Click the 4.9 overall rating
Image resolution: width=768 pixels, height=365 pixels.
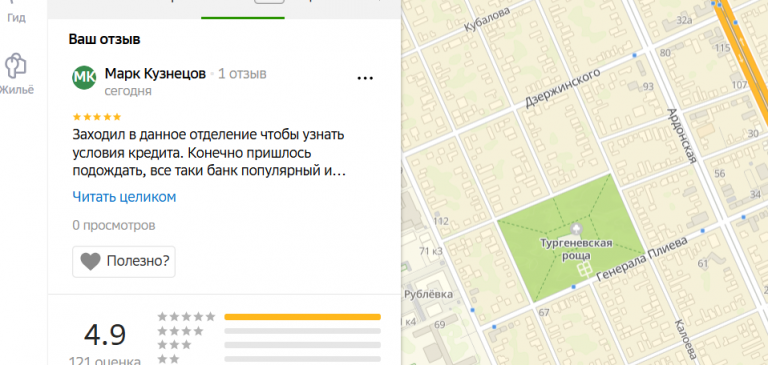tap(105, 335)
